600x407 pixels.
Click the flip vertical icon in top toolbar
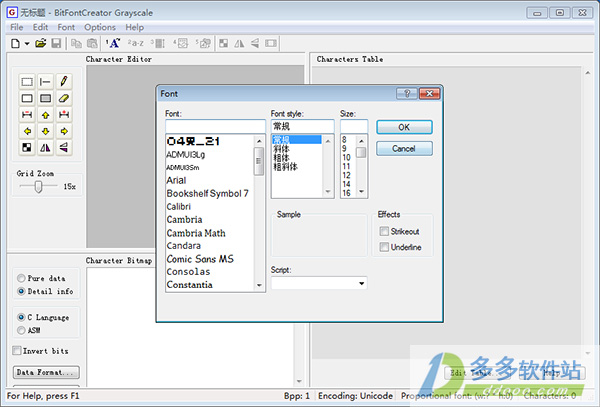pyautogui.click(x=255, y=44)
